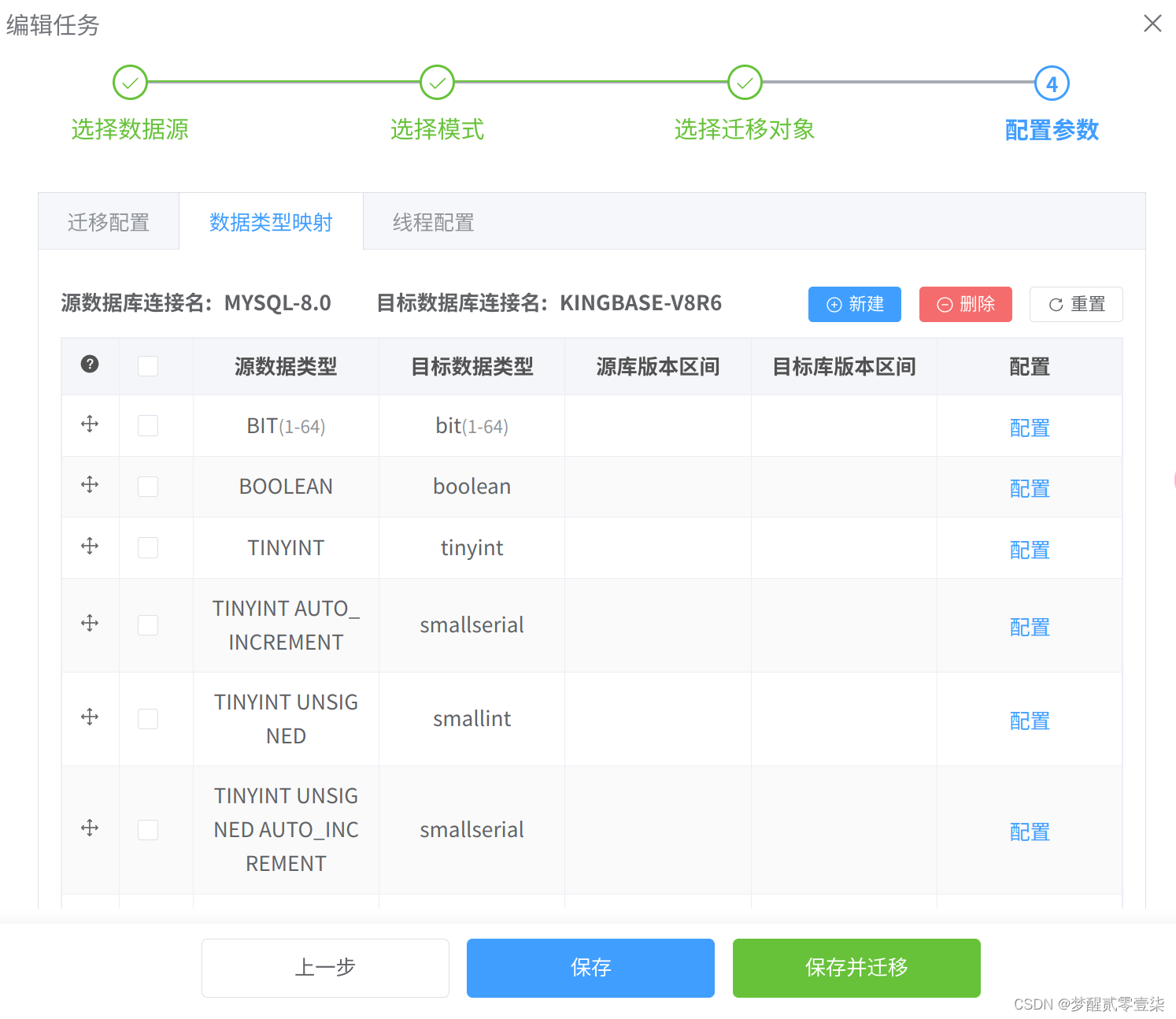Open 配置 link for TINYINT UNSIGNED AUTO_INCREMENT row

1030,832
